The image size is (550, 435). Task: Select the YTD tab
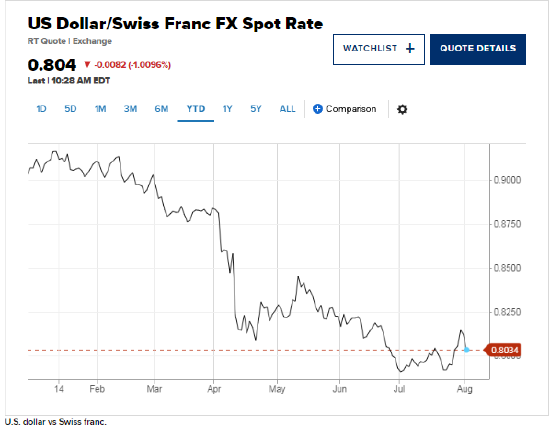point(196,109)
